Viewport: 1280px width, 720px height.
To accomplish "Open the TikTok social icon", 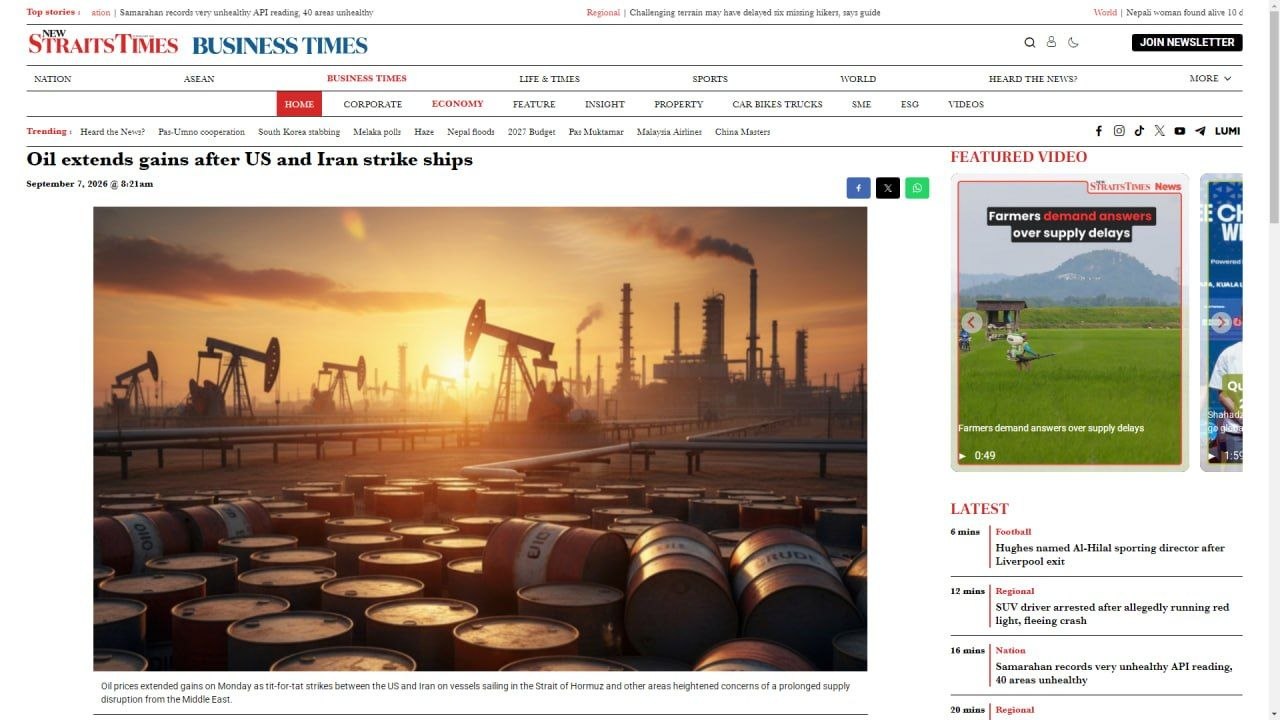I will [1139, 131].
